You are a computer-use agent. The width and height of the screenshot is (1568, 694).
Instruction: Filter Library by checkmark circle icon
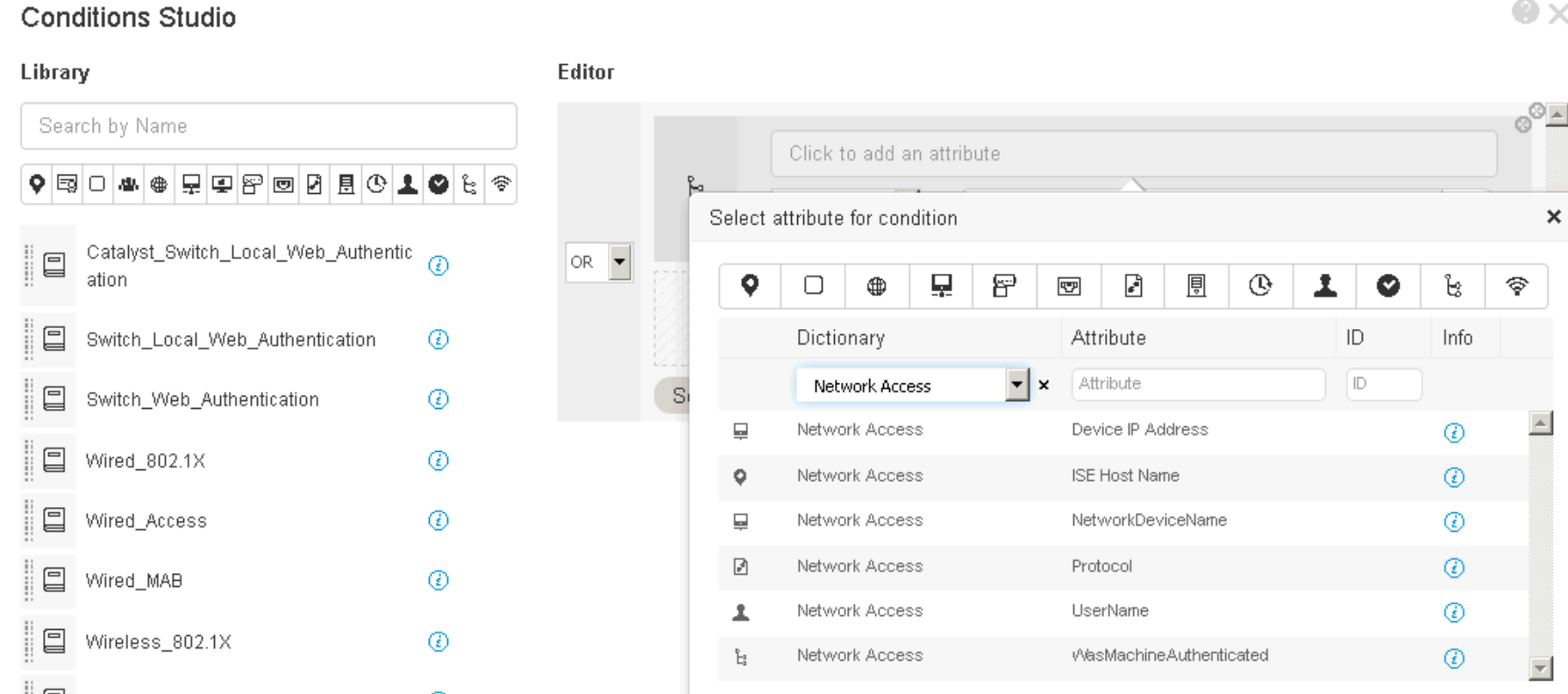click(x=438, y=184)
